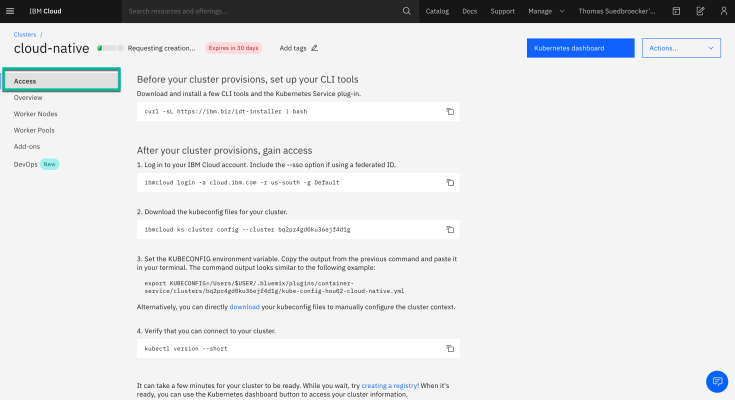Click the pencil icon next to Add tags
Viewport: 735px width, 400px height.
pyautogui.click(x=315, y=48)
